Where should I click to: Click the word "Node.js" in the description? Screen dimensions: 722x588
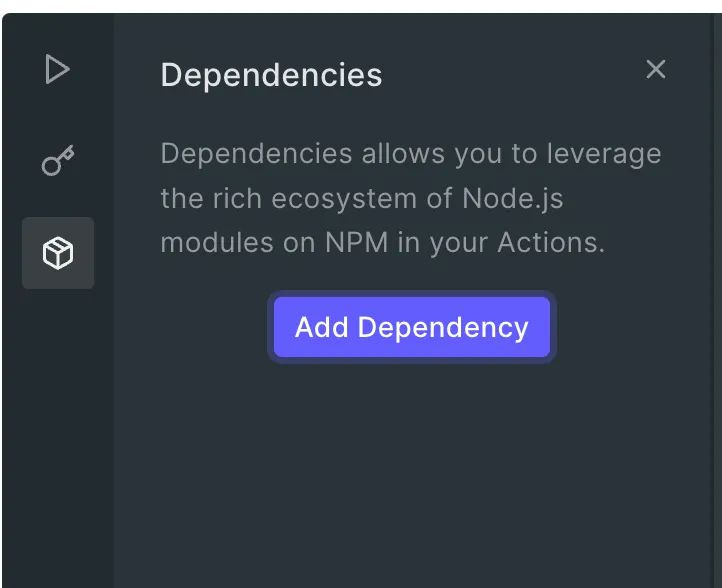513,198
